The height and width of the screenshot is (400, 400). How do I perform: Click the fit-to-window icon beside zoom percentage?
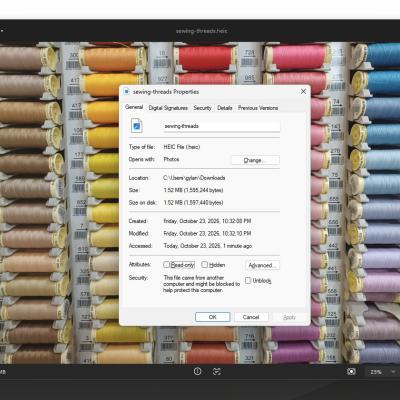point(351,371)
